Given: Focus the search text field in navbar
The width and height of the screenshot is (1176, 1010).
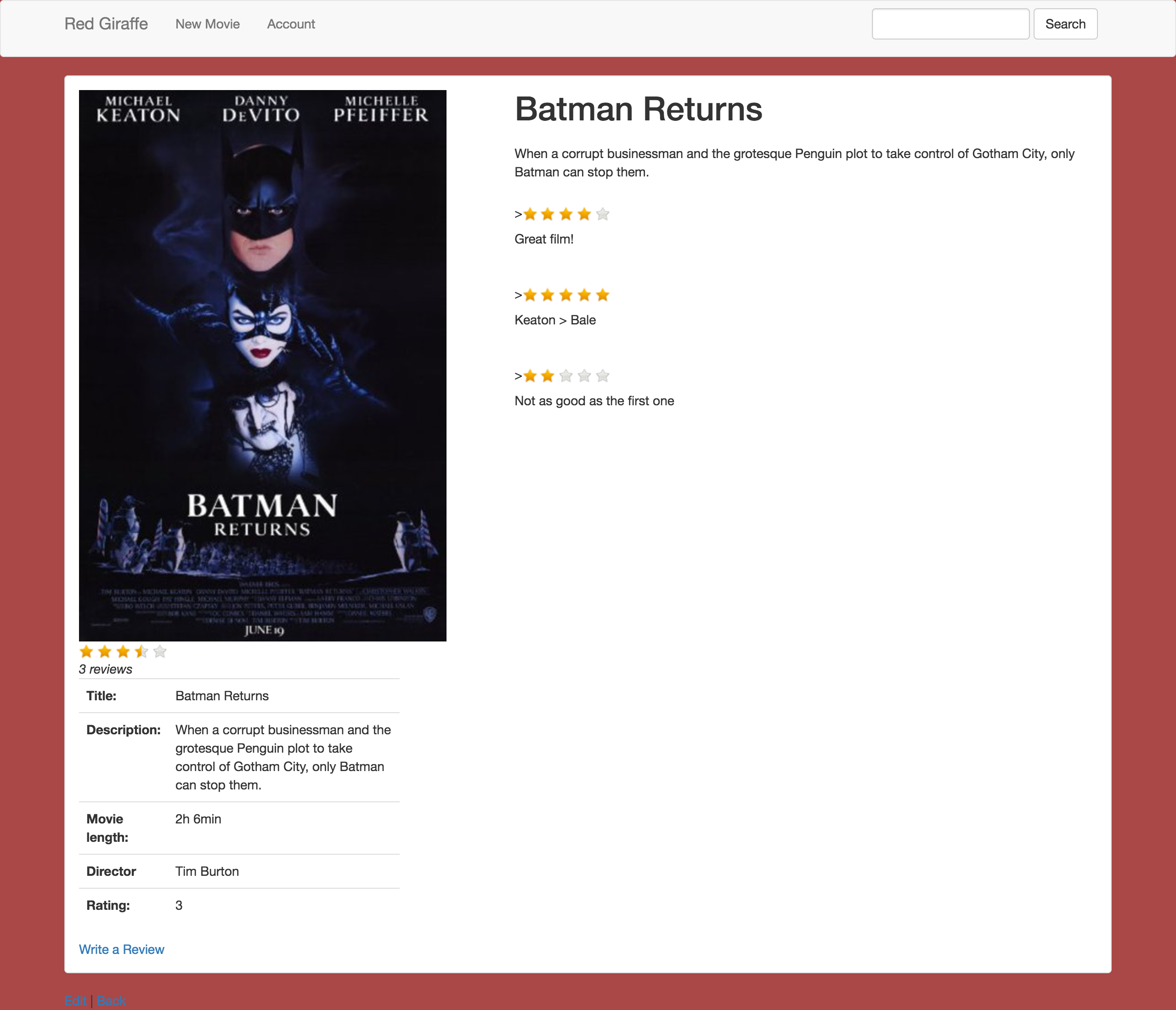Looking at the screenshot, I should pyautogui.click(x=950, y=24).
